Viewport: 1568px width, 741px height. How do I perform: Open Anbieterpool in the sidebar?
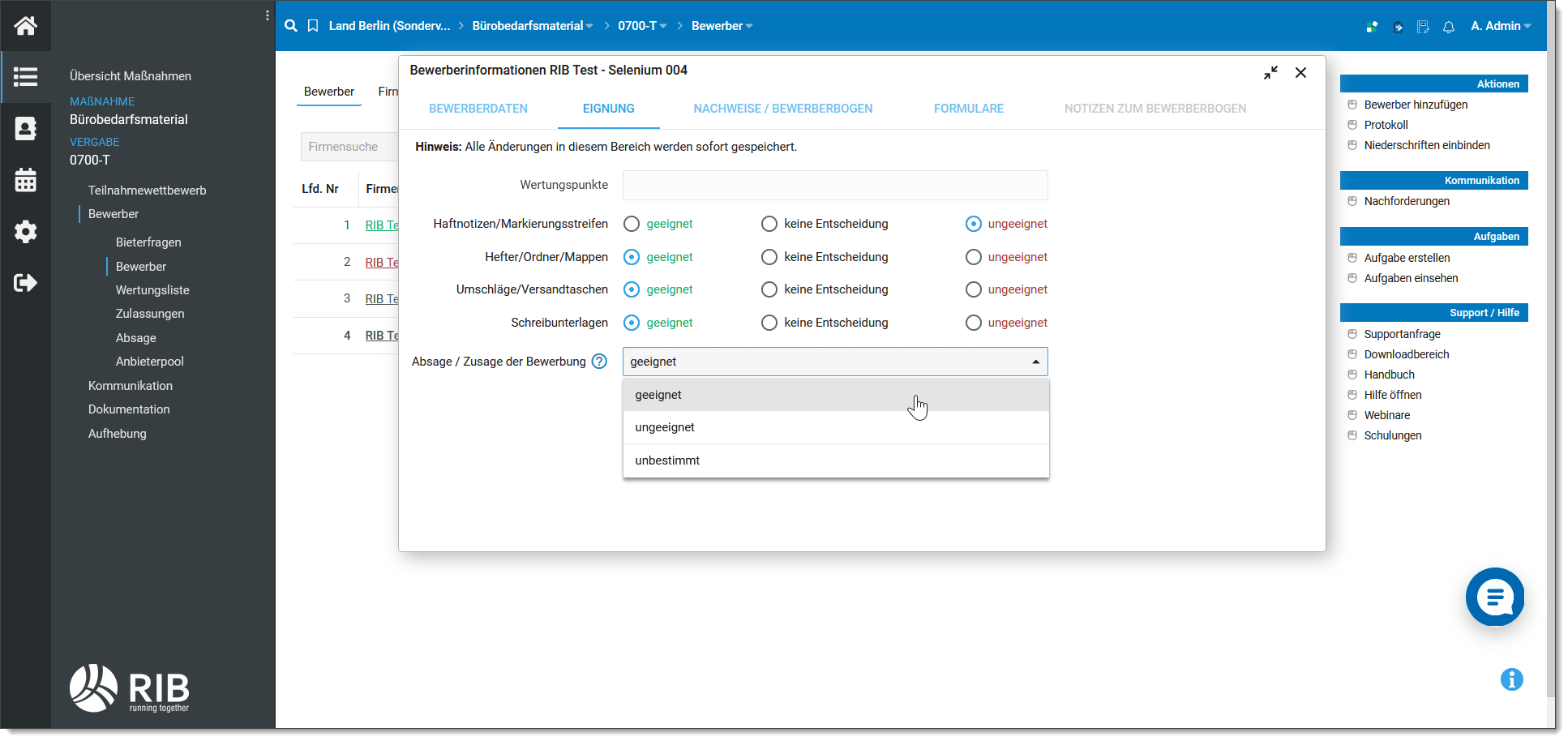150,362
